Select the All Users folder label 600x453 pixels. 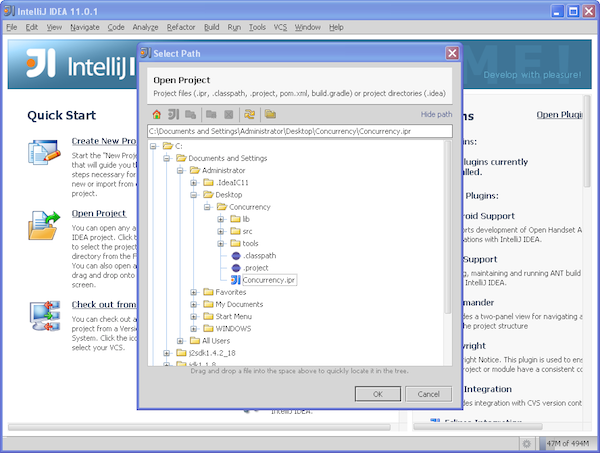click(x=216, y=341)
